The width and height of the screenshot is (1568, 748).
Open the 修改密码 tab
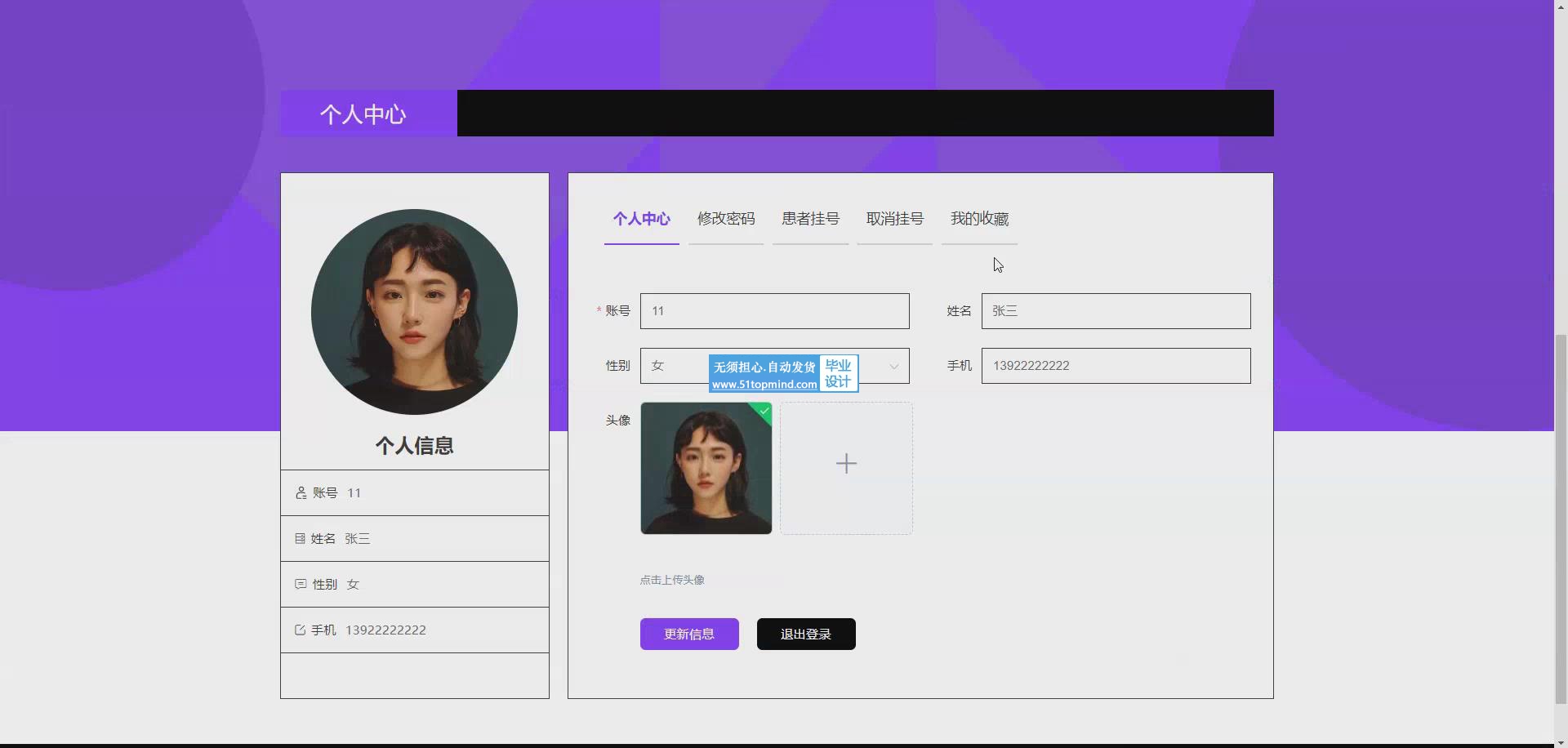[x=726, y=219]
